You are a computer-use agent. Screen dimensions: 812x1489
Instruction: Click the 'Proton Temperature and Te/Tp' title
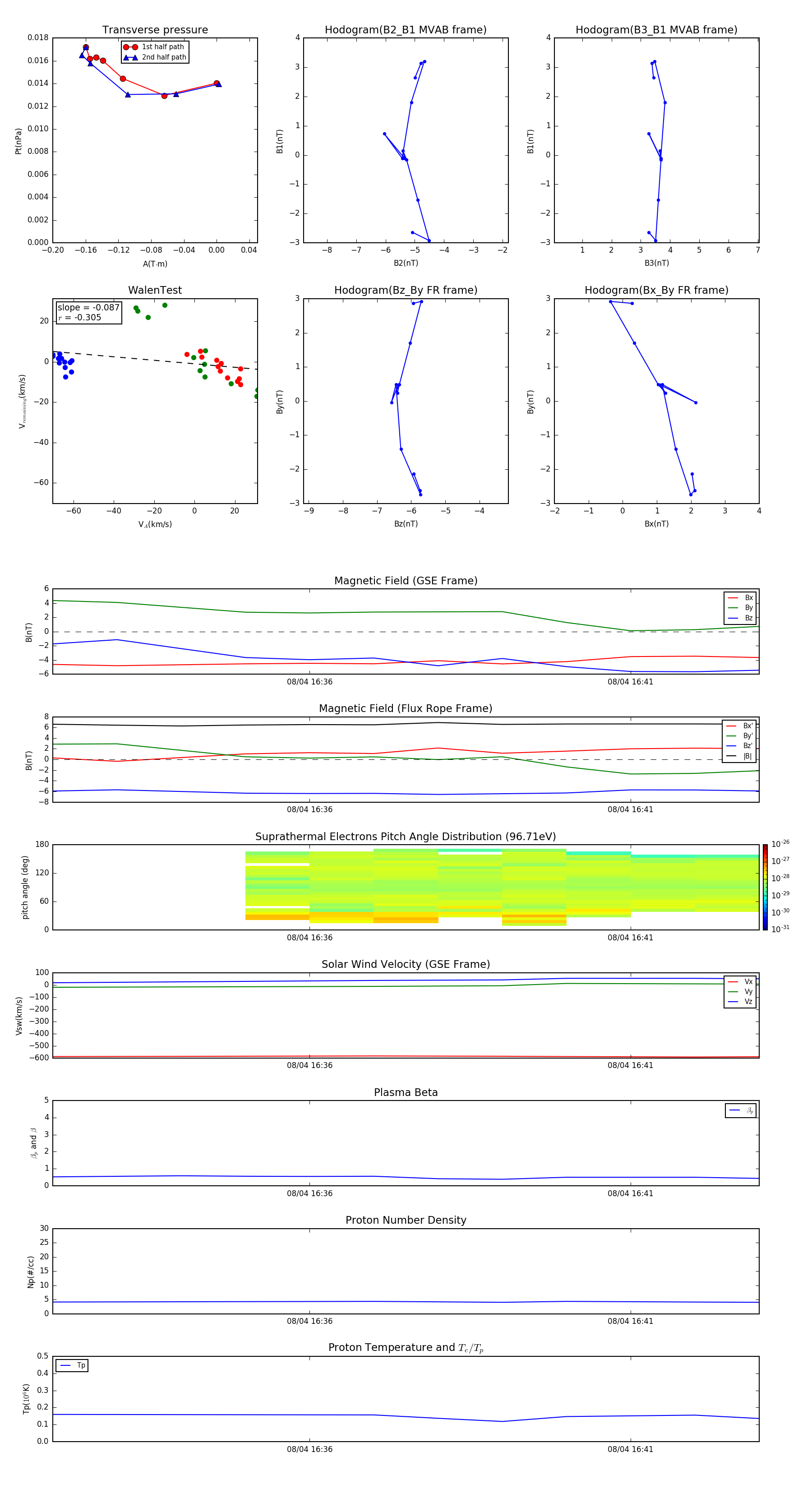click(406, 1348)
